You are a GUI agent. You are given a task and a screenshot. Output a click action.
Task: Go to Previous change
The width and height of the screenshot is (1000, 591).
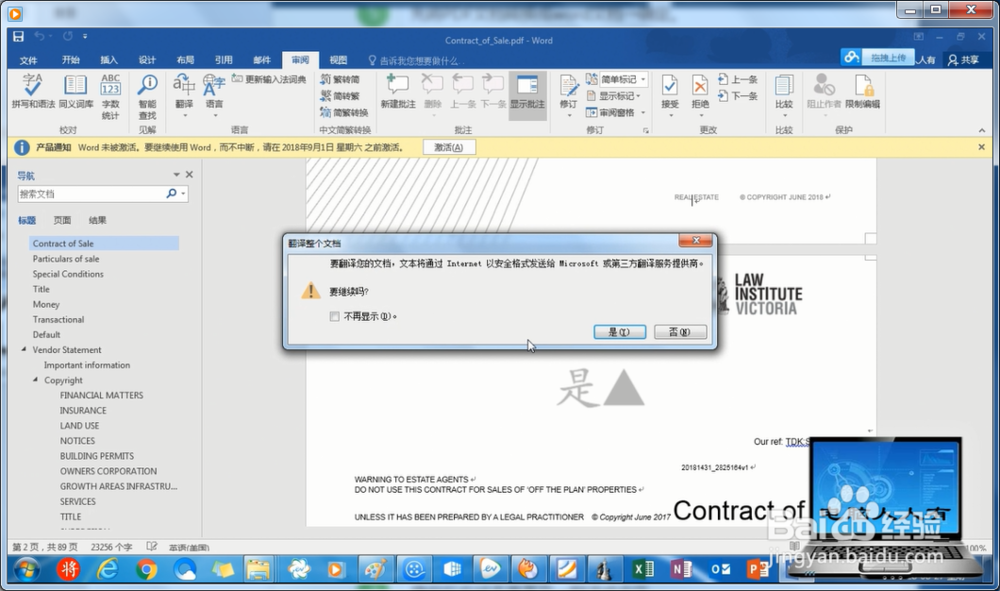738,79
